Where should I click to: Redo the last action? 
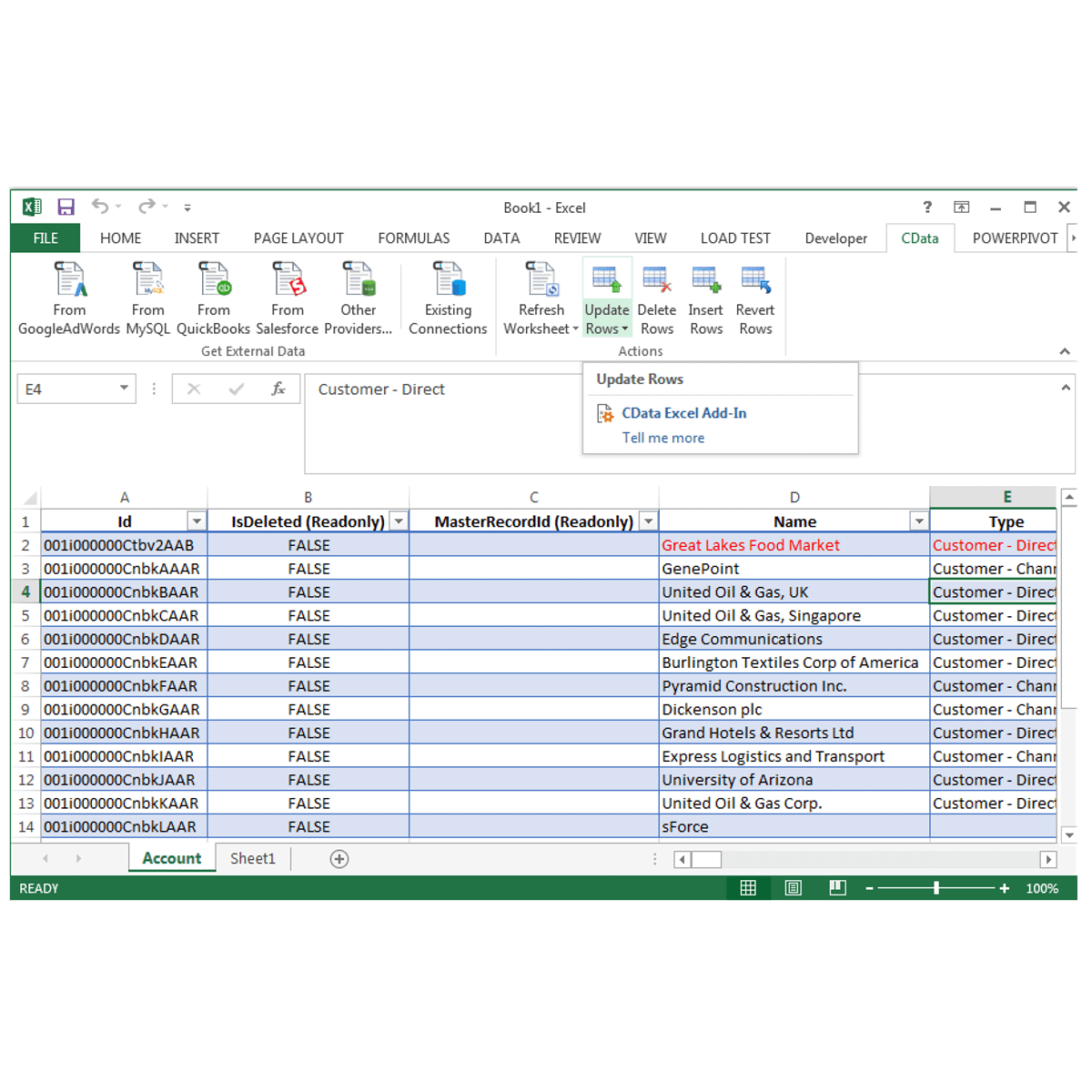[x=147, y=207]
